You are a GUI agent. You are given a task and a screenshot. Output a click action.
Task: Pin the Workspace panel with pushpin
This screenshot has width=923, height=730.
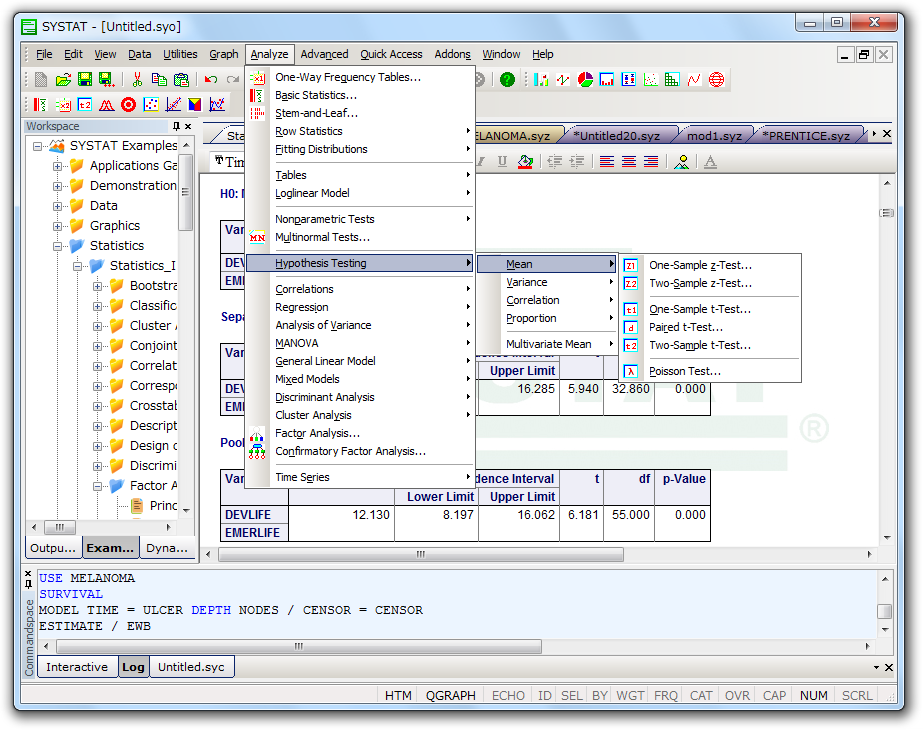coord(176,126)
